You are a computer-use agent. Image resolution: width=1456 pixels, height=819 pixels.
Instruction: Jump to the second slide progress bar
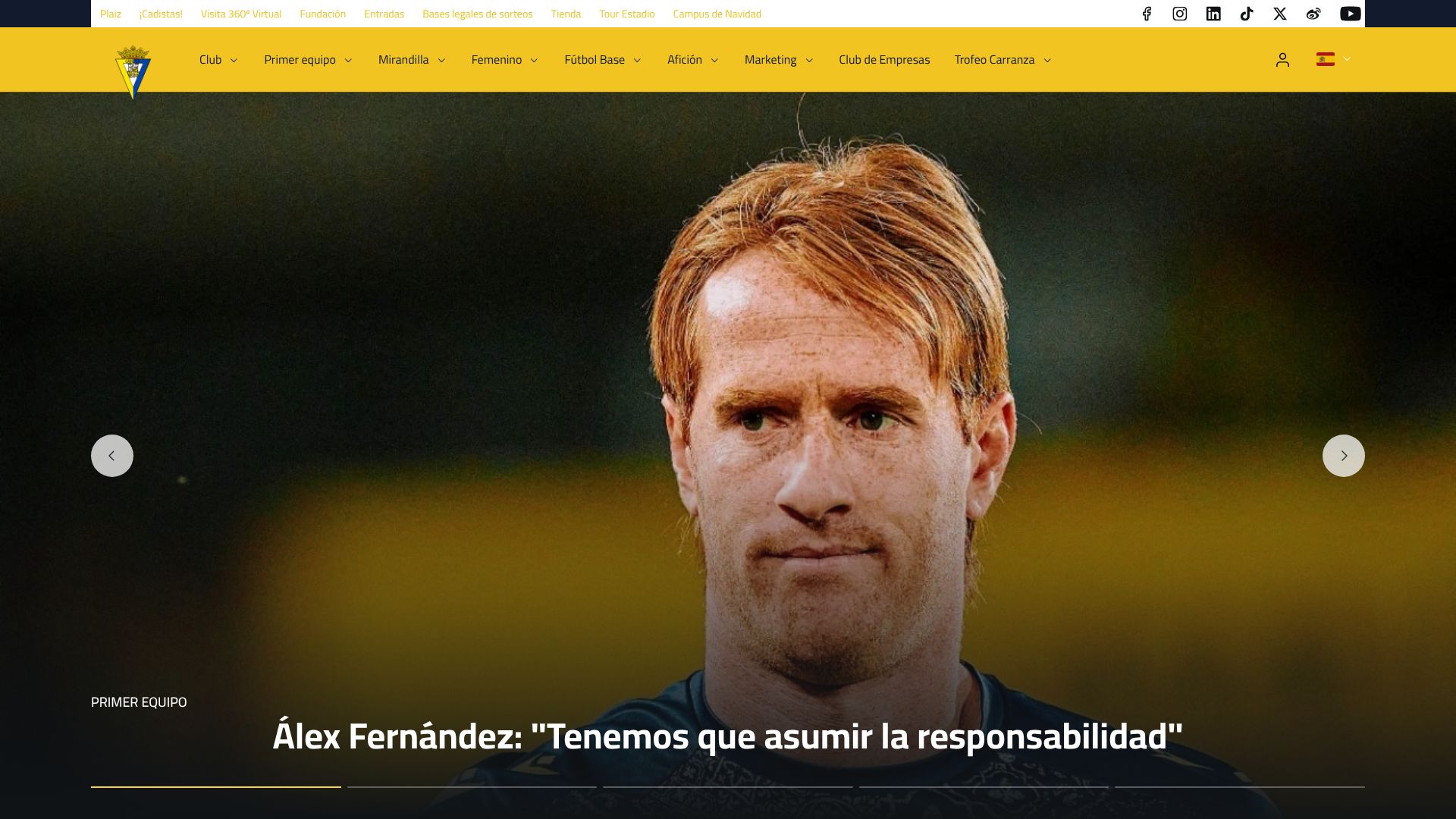pyautogui.click(x=472, y=787)
